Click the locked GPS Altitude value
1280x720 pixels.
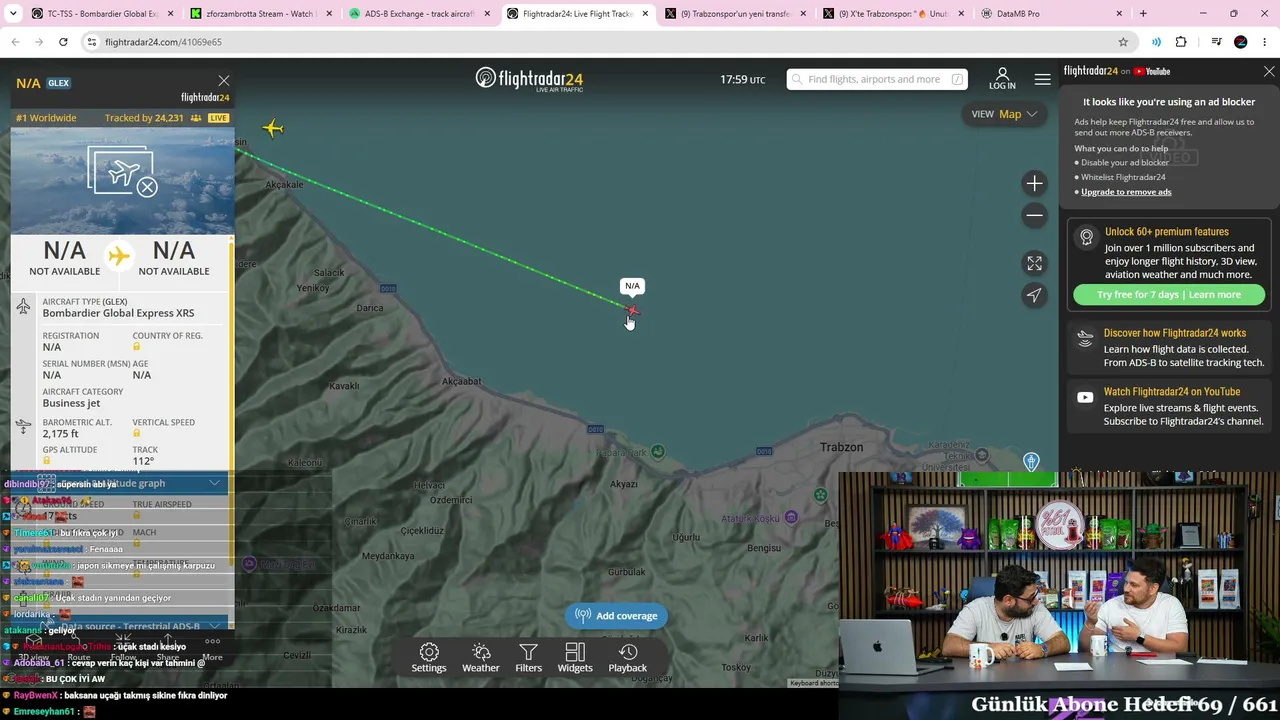coord(47,461)
